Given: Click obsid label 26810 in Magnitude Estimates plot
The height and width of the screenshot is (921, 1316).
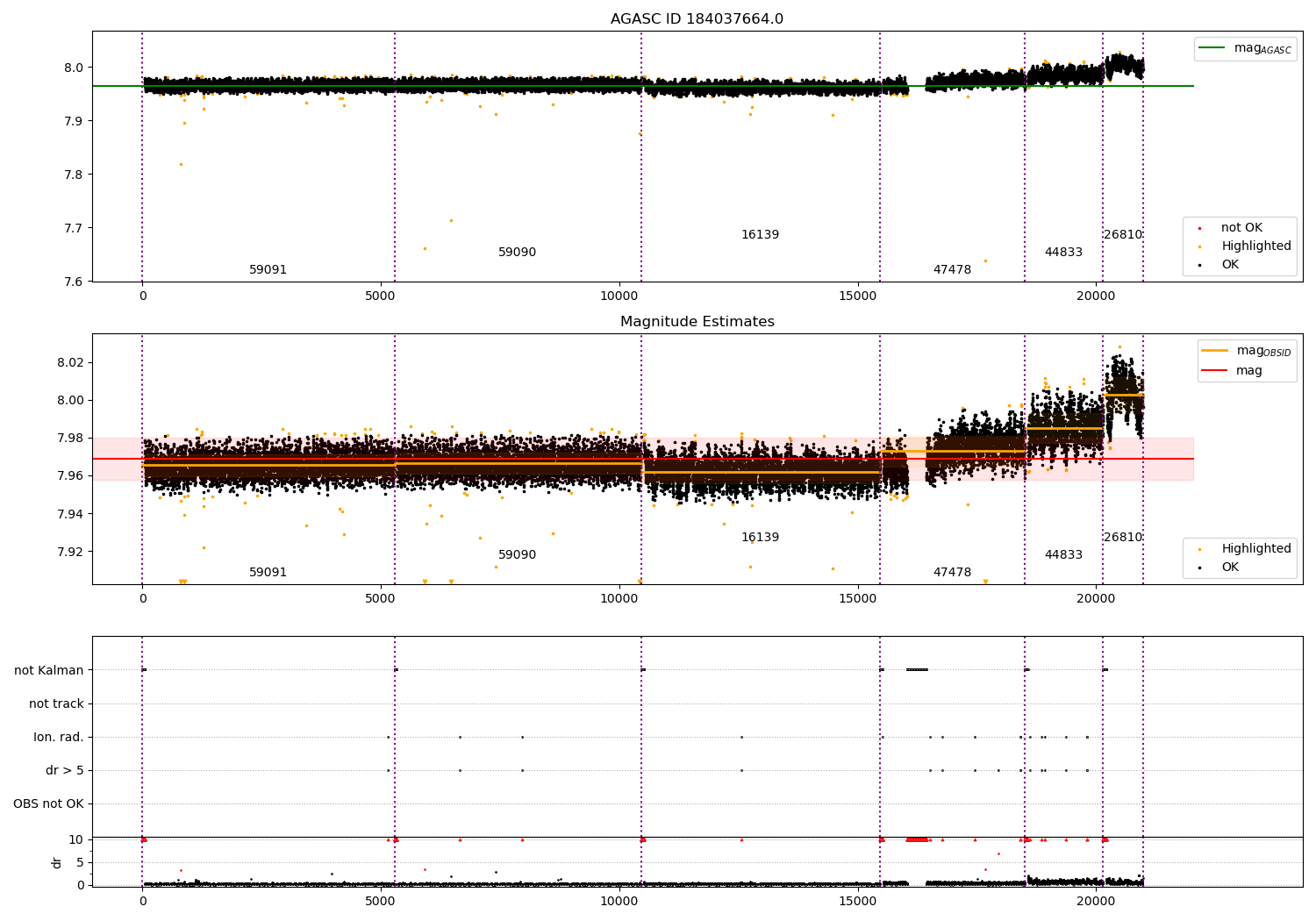Looking at the screenshot, I should pos(1123,538).
